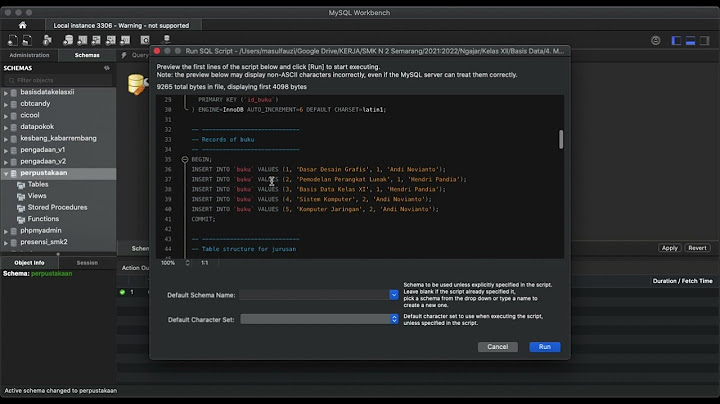Select the Stored Procedures node
This screenshot has height=404, width=720.
click(x=57, y=208)
